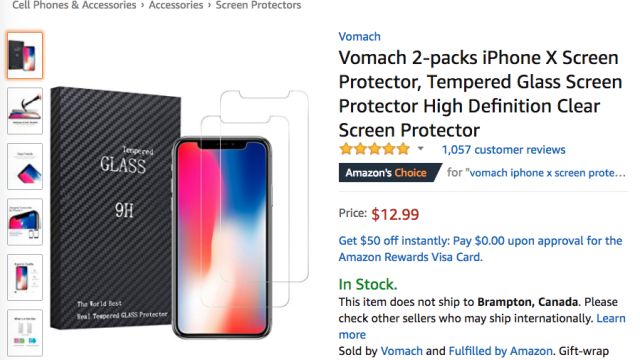
Task: Open the "vomach iphone x screen prote…" link
Action: 546,173
